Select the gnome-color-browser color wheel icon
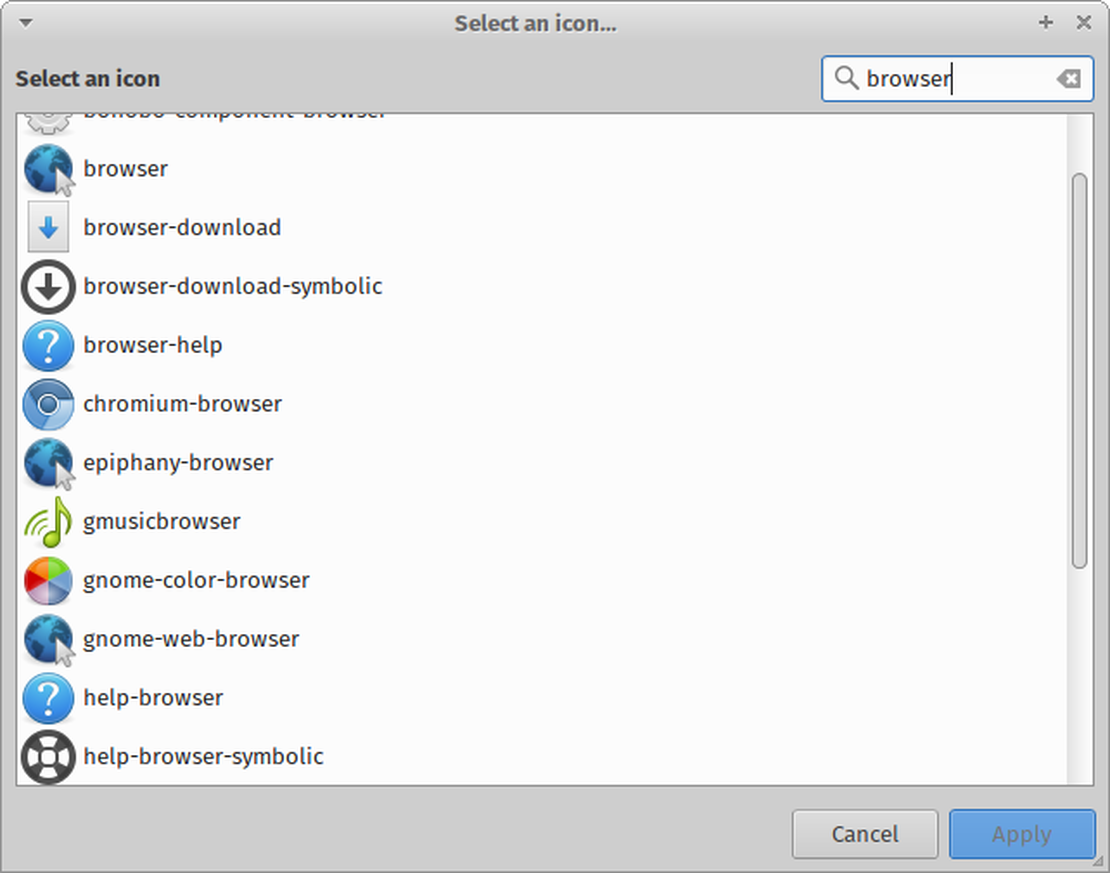1110x873 pixels. click(x=48, y=581)
